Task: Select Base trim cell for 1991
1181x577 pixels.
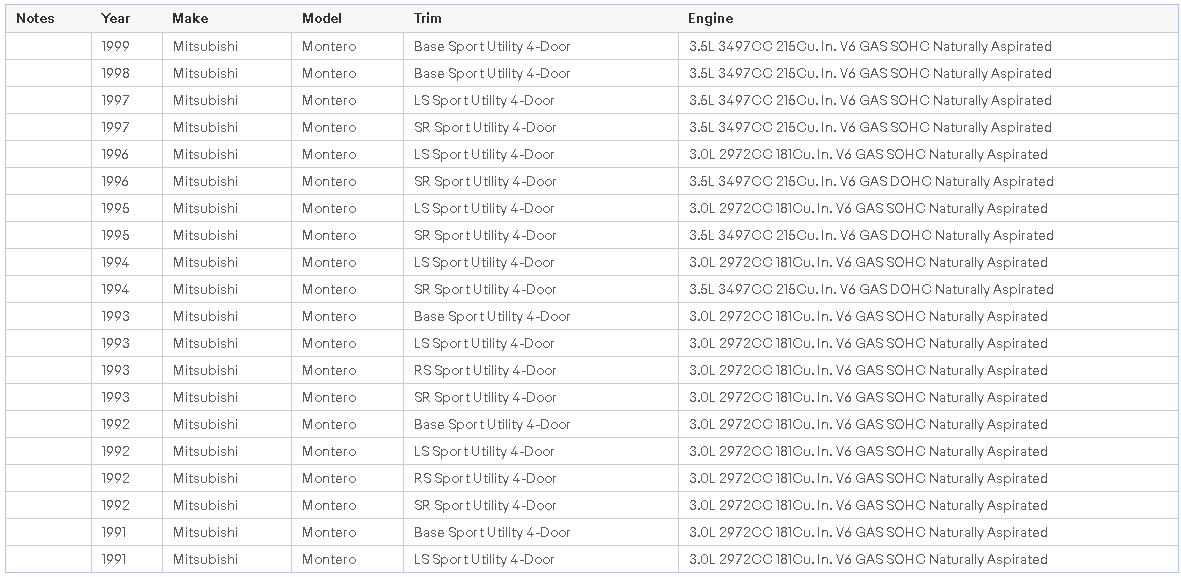Action: tap(492, 532)
